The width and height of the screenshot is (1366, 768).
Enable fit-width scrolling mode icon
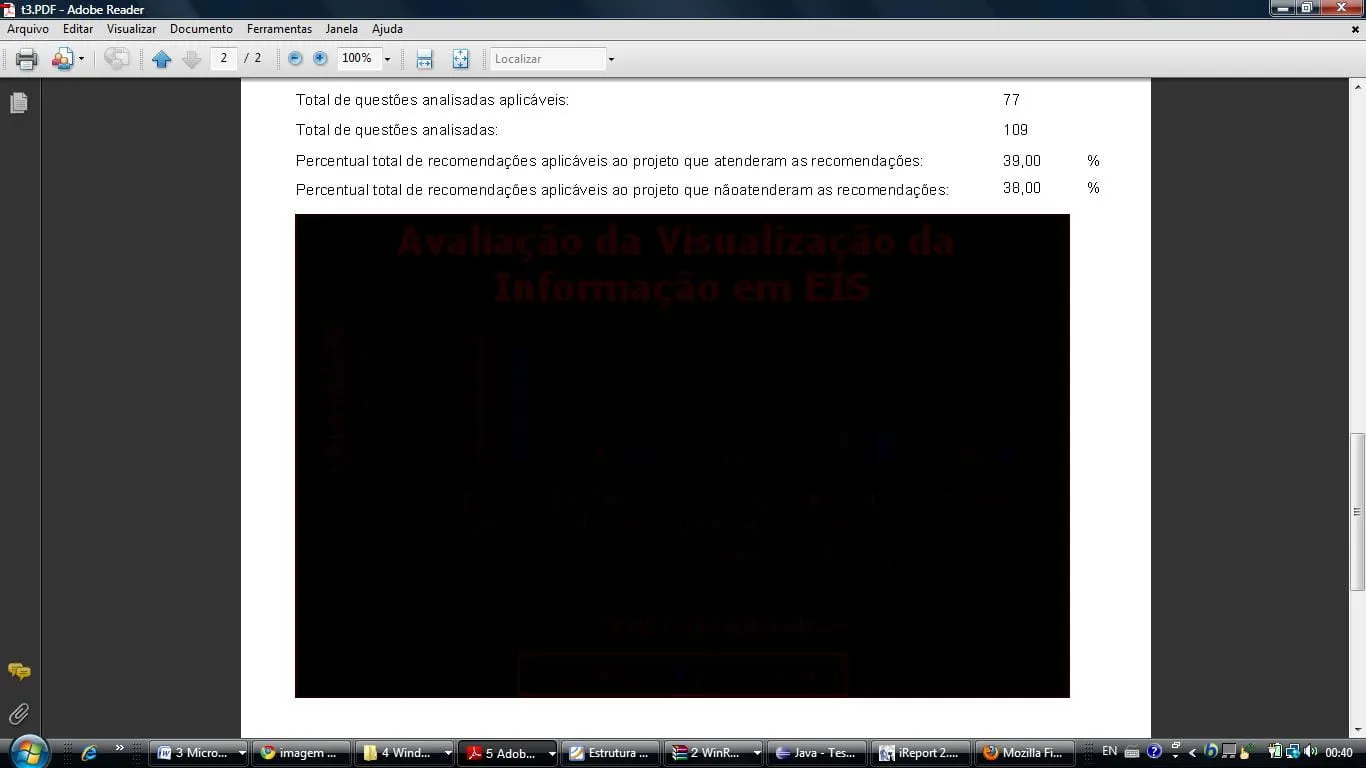(x=424, y=59)
